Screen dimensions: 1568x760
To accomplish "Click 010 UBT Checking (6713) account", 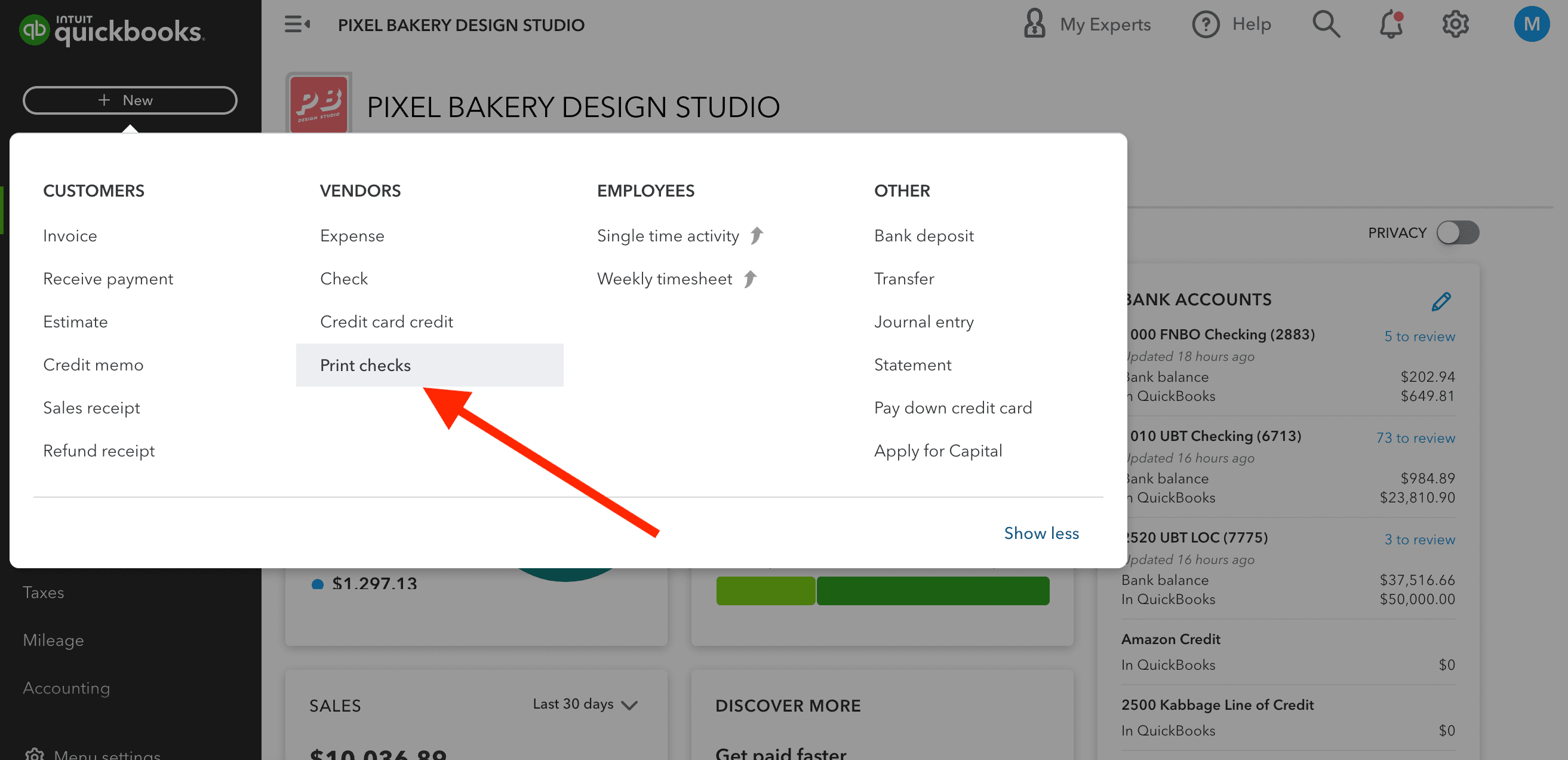I will [x=1215, y=436].
